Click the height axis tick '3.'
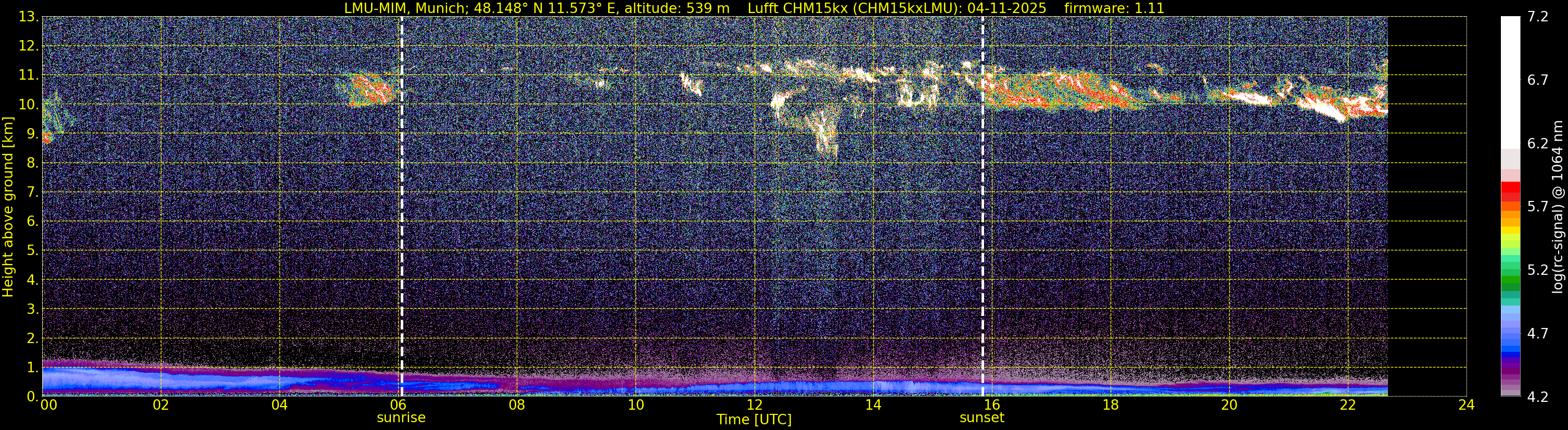1568x430 pixels. tap(32, 309)
